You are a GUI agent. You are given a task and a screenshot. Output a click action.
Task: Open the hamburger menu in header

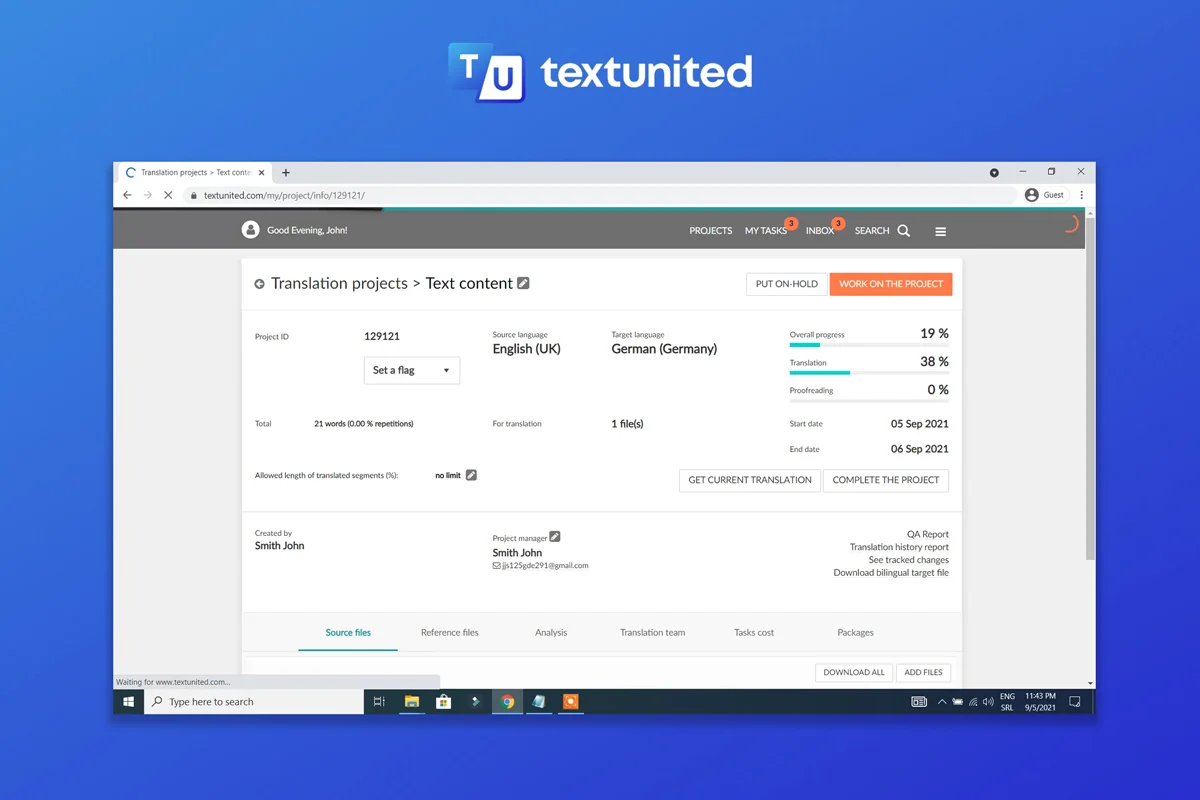tap(940, 231)
